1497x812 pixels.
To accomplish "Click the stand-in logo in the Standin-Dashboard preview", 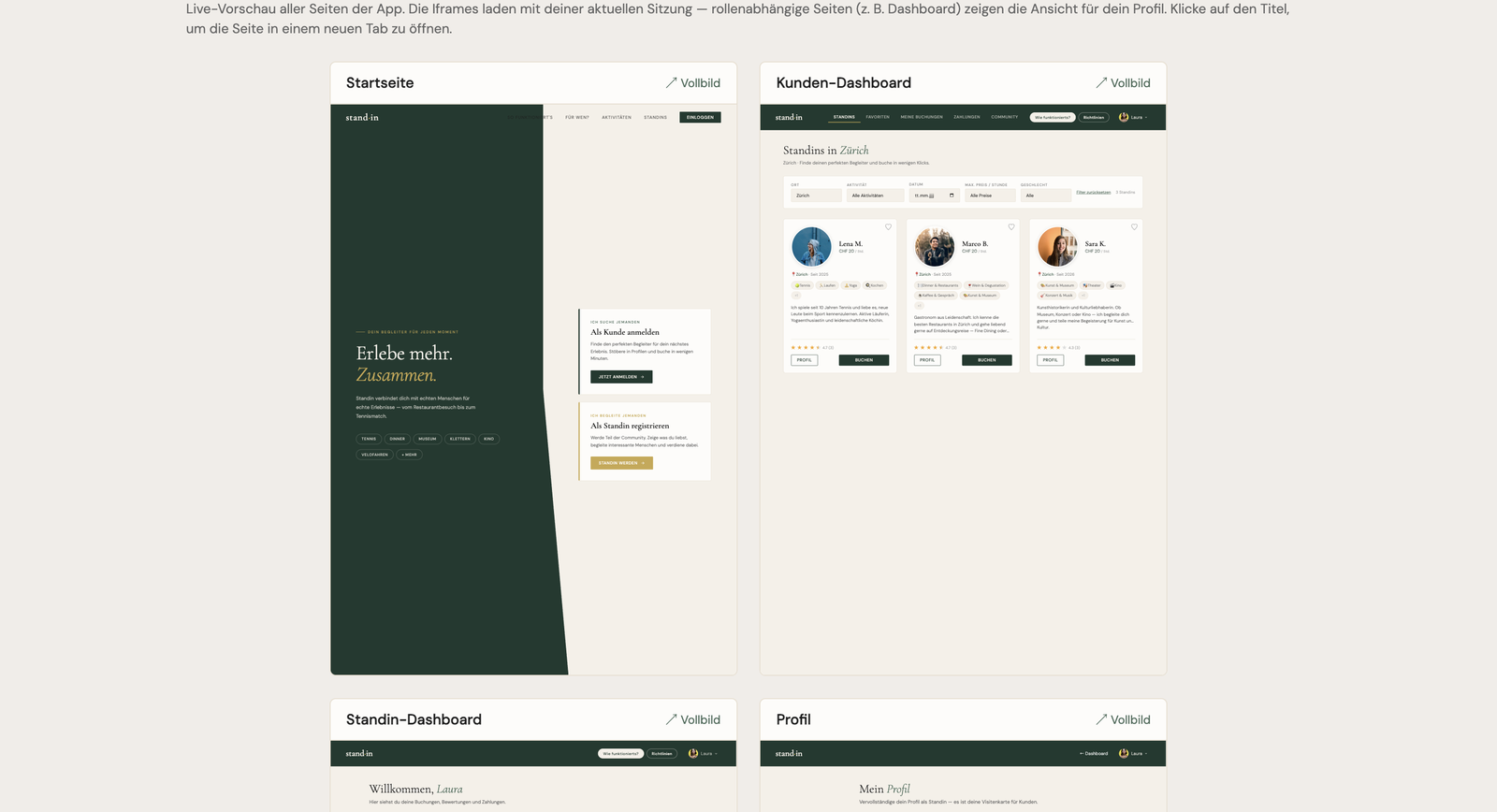I will [359, 754].
